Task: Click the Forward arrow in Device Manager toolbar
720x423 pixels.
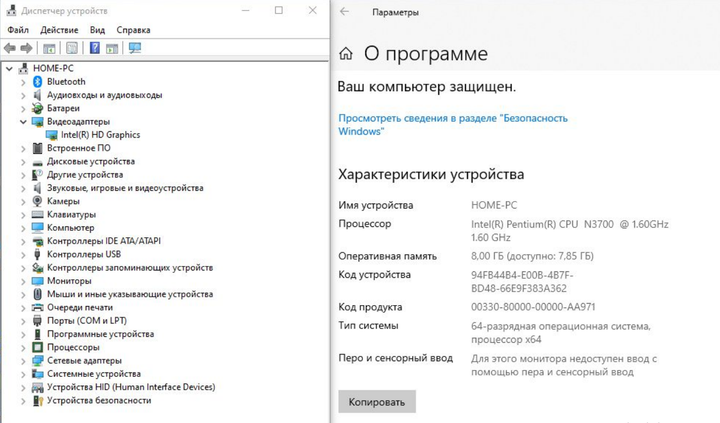Action: tap(27, 48)
